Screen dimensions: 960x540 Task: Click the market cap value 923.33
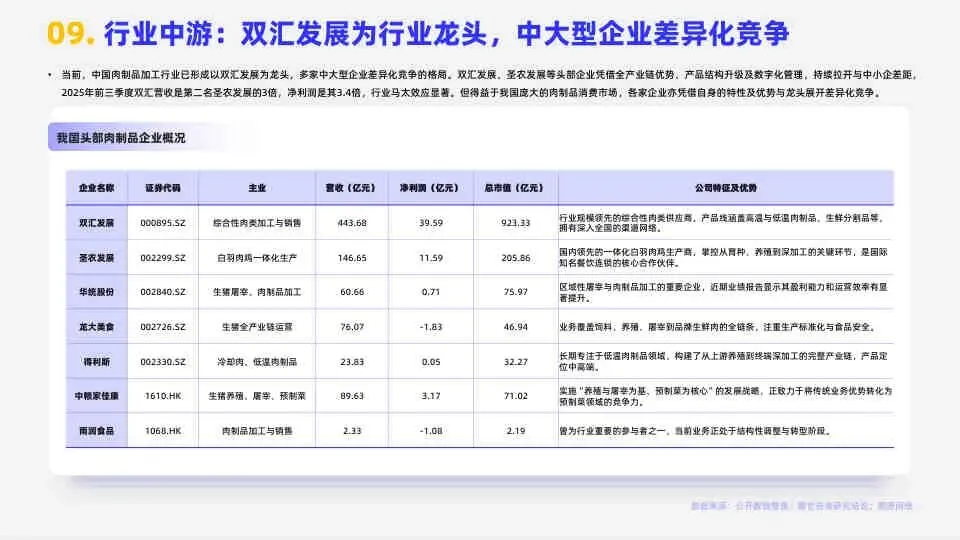click(x=516, y=223)
